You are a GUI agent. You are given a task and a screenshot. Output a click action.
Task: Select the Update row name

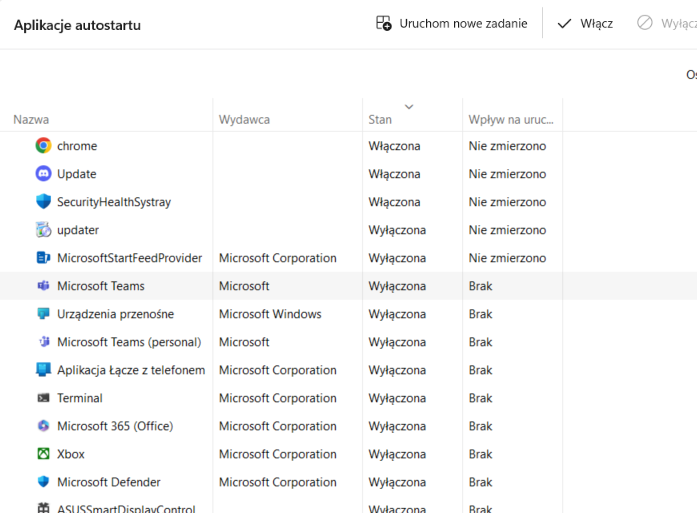click(76, 174)
